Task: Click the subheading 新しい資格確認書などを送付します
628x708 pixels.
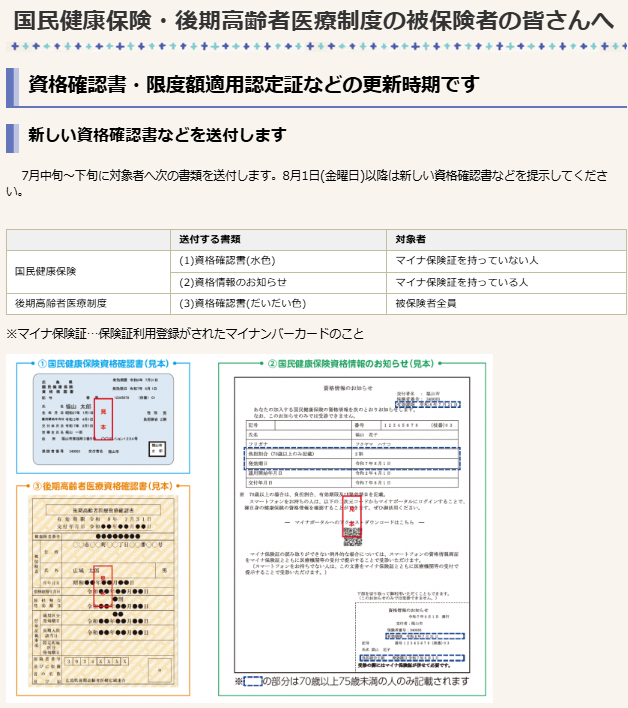Action: 157,135
